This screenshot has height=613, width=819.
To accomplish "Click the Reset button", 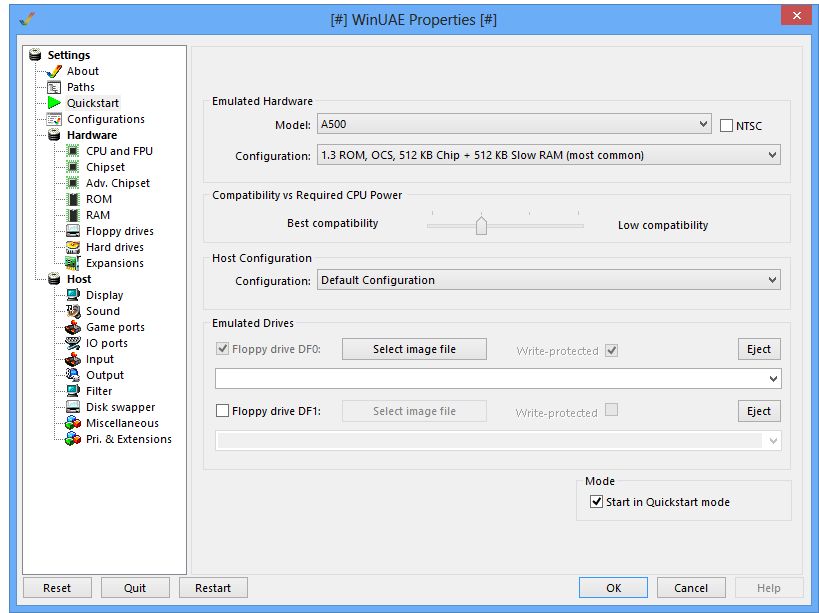I will coord(57,588).
